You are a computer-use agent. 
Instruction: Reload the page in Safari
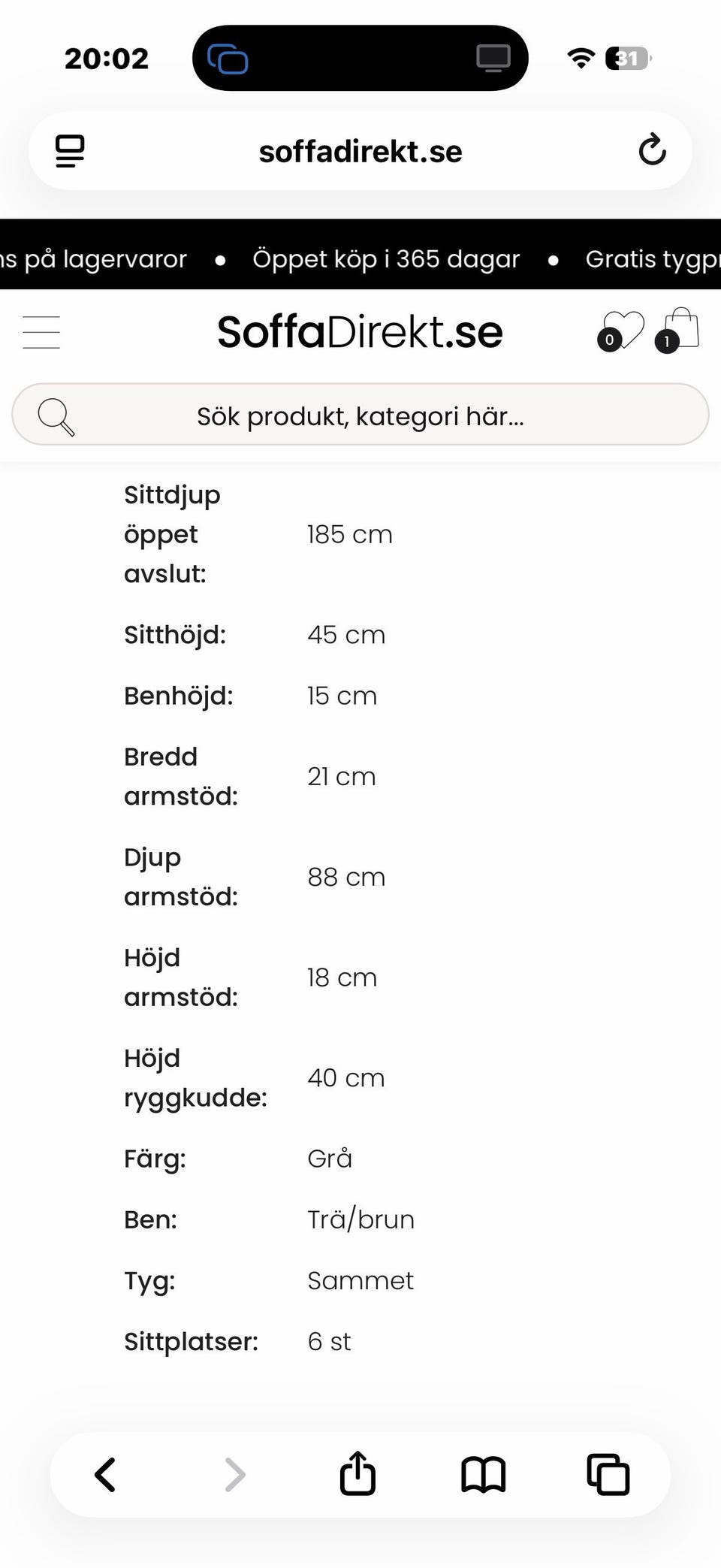(652, 150)
